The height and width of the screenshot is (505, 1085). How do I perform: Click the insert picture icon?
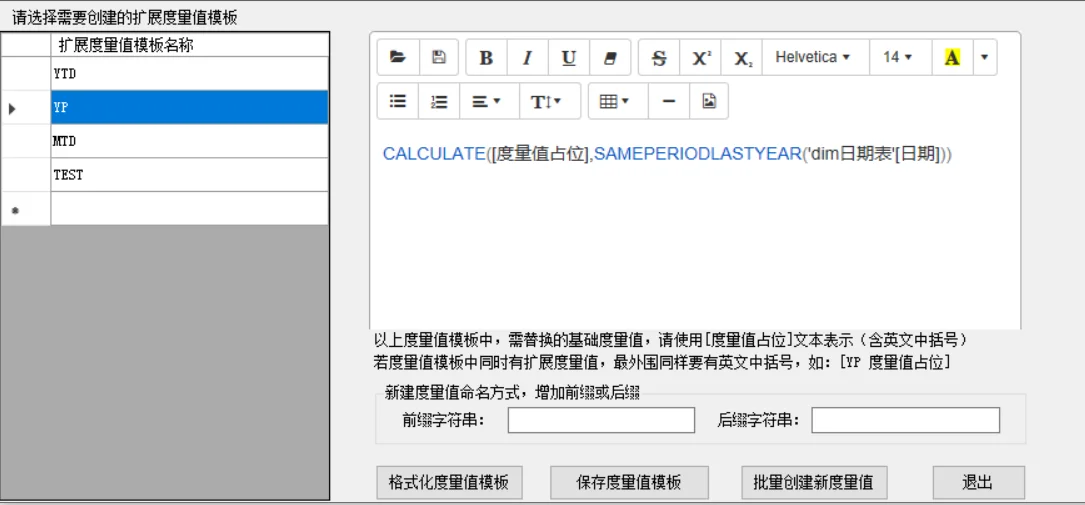(709, 102)
